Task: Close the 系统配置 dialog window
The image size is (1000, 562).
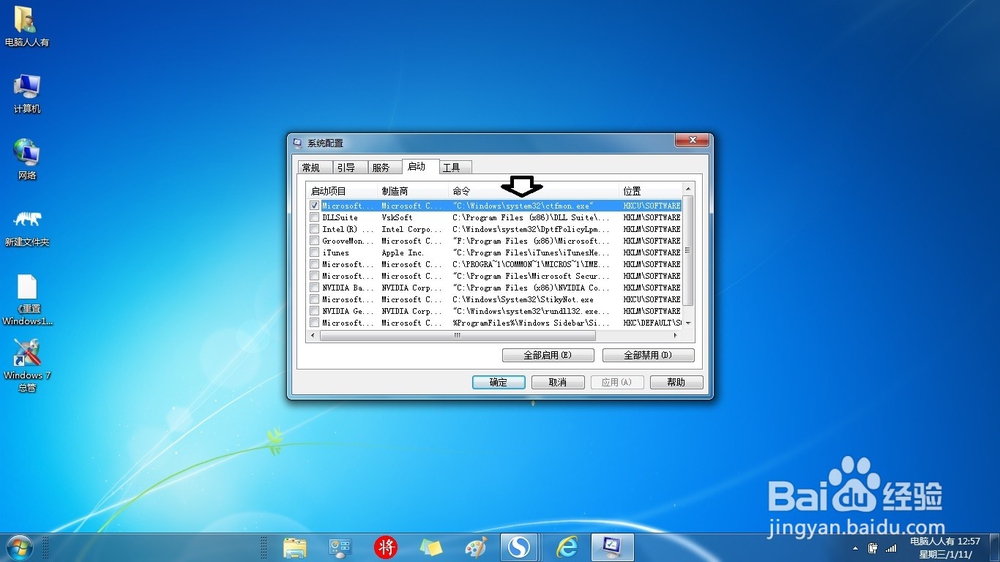Action: coord(692,140)
